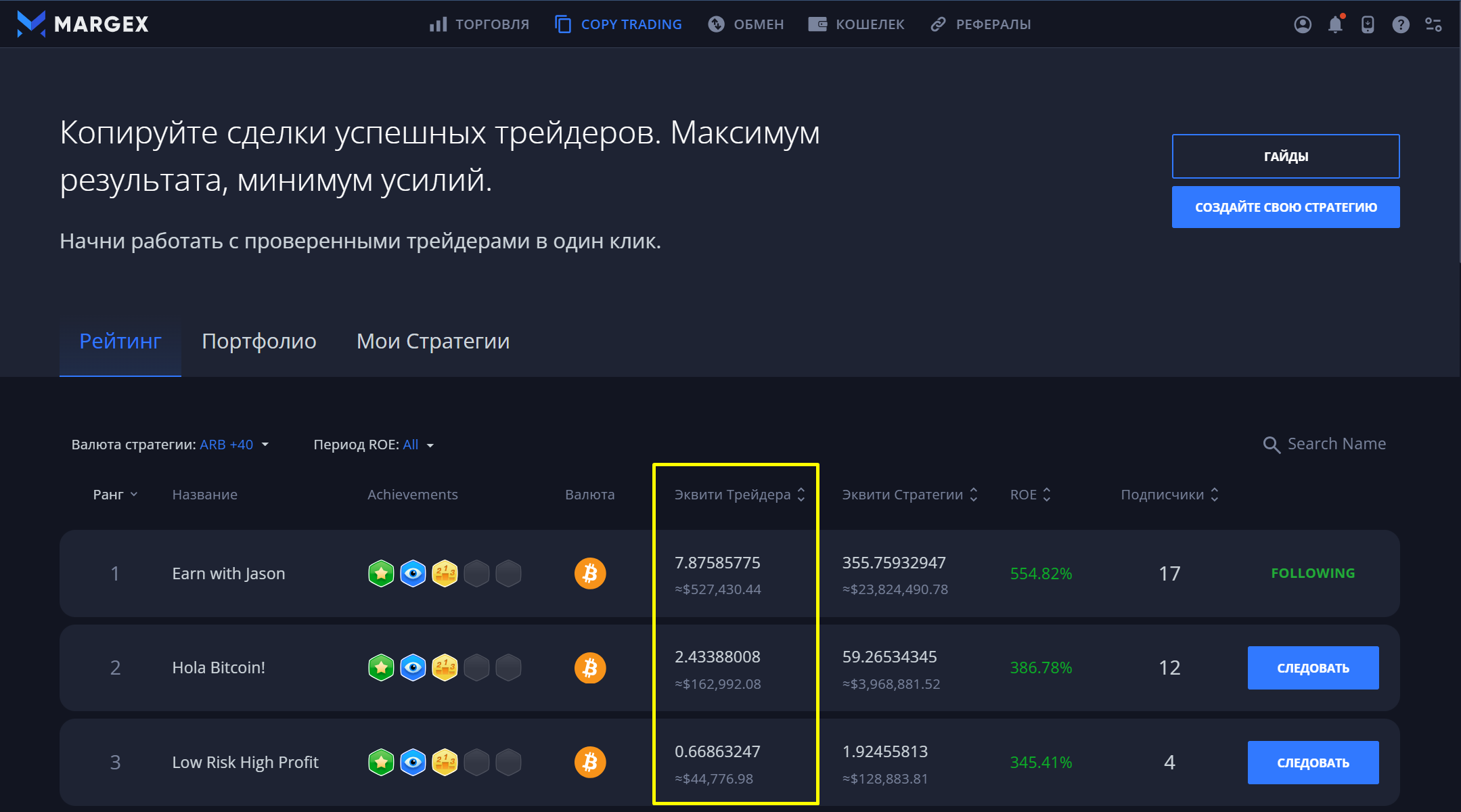
Task: Open notifications bell icon
Action: 1335,24
